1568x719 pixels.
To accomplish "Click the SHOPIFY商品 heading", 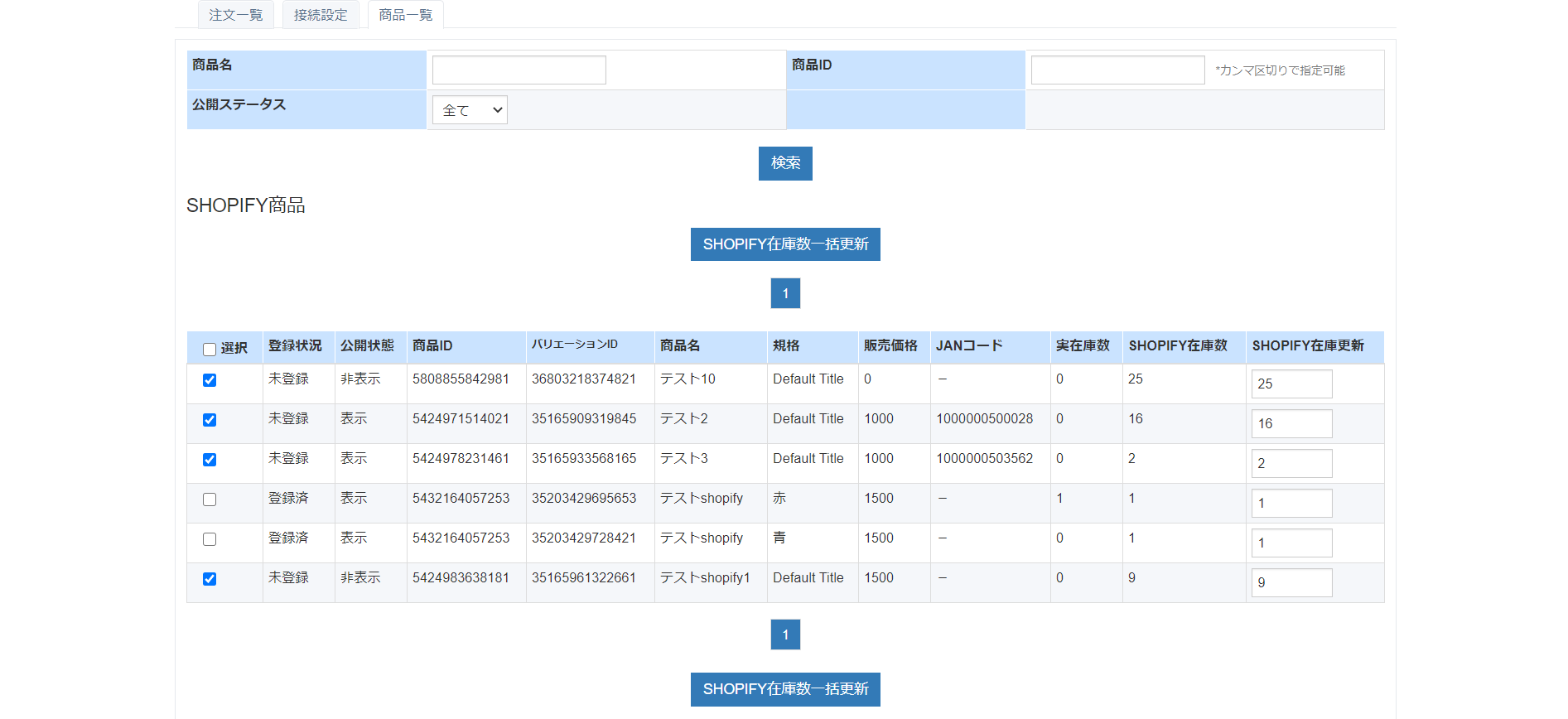I will coord(246,205).
